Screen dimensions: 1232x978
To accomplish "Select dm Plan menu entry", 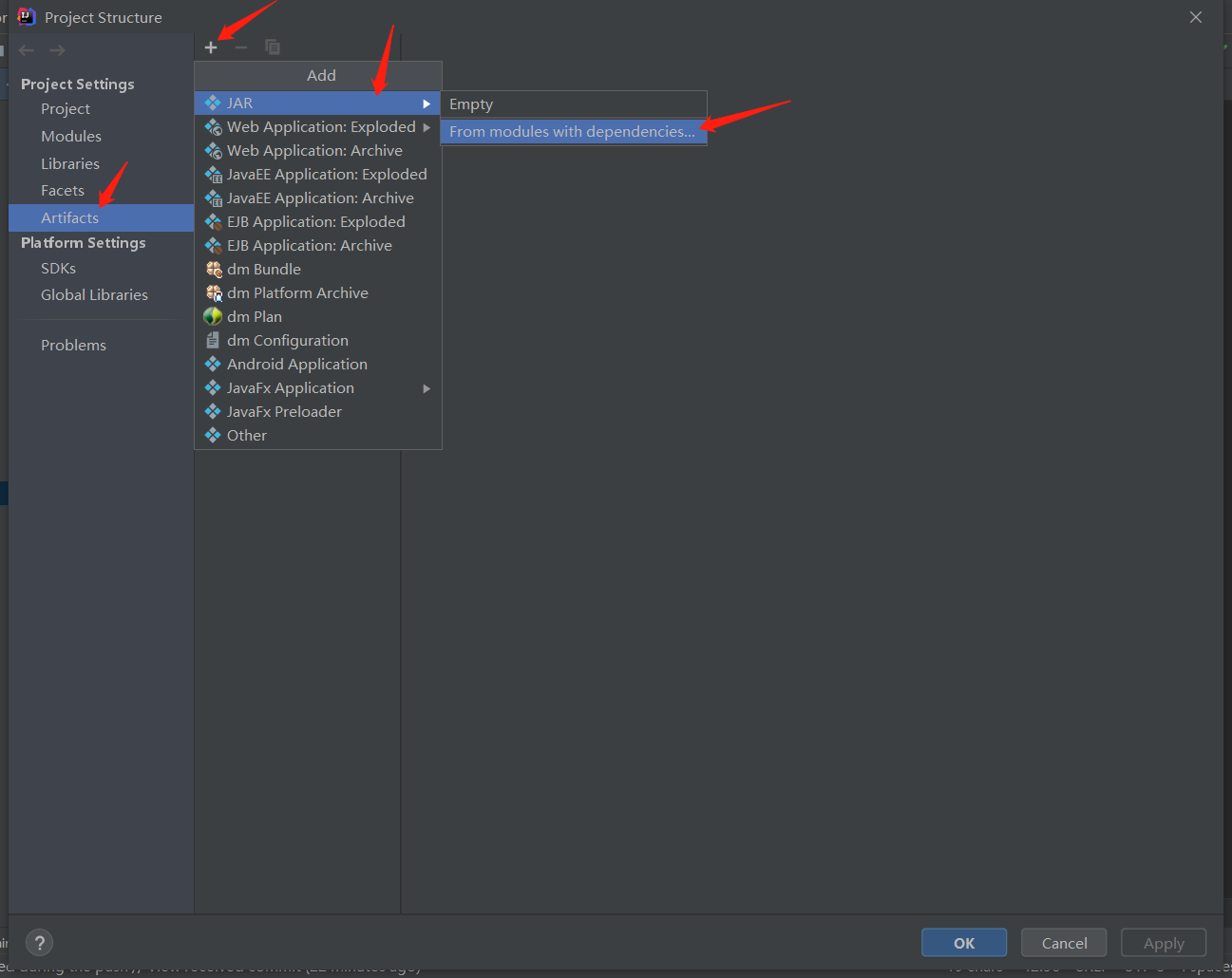I will 317,316.
